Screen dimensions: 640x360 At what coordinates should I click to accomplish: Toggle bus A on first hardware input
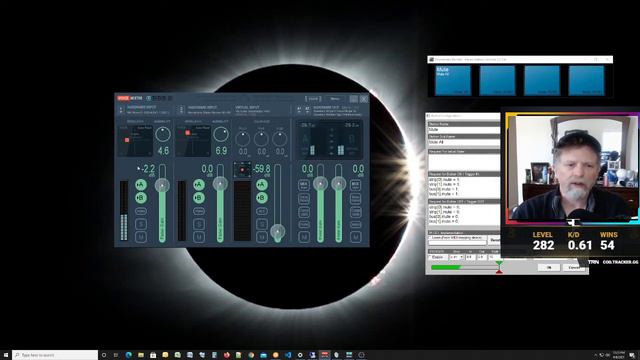click(141, 185)
